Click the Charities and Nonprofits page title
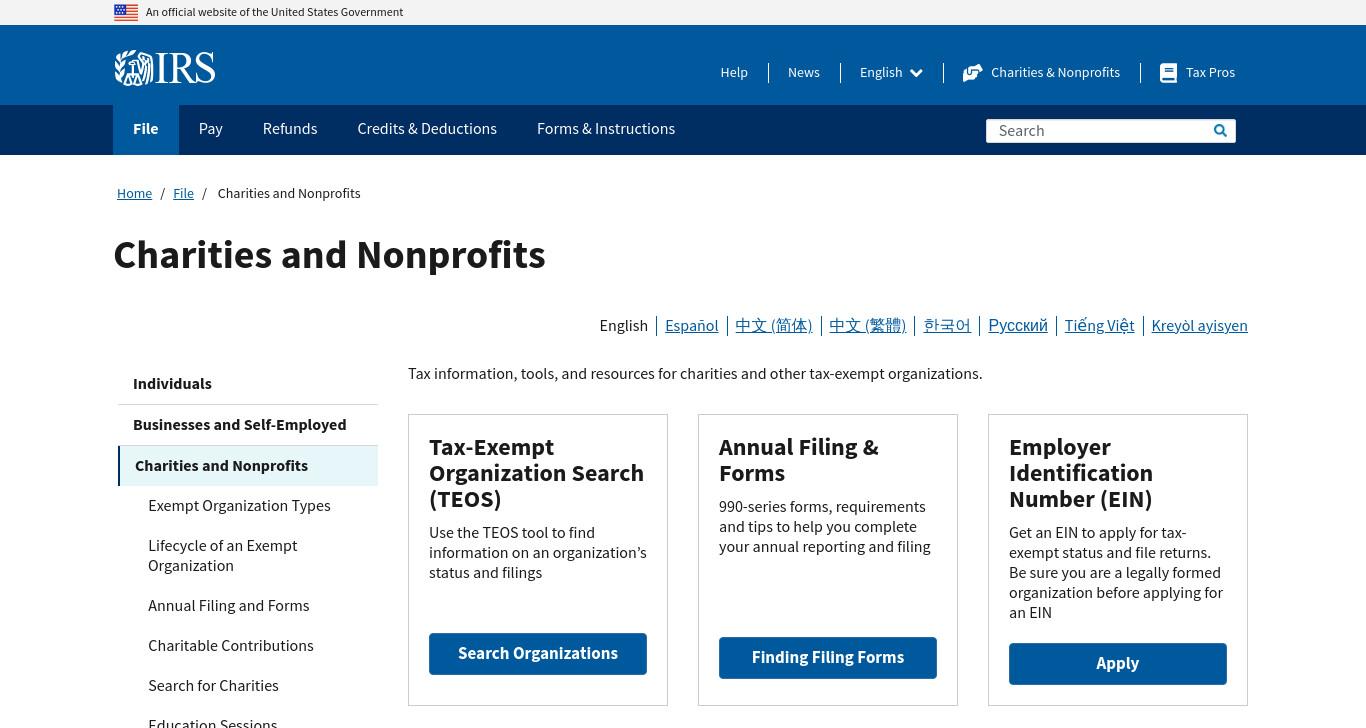The height and width of the screenshot is (728, 1366). coord(330,255)
